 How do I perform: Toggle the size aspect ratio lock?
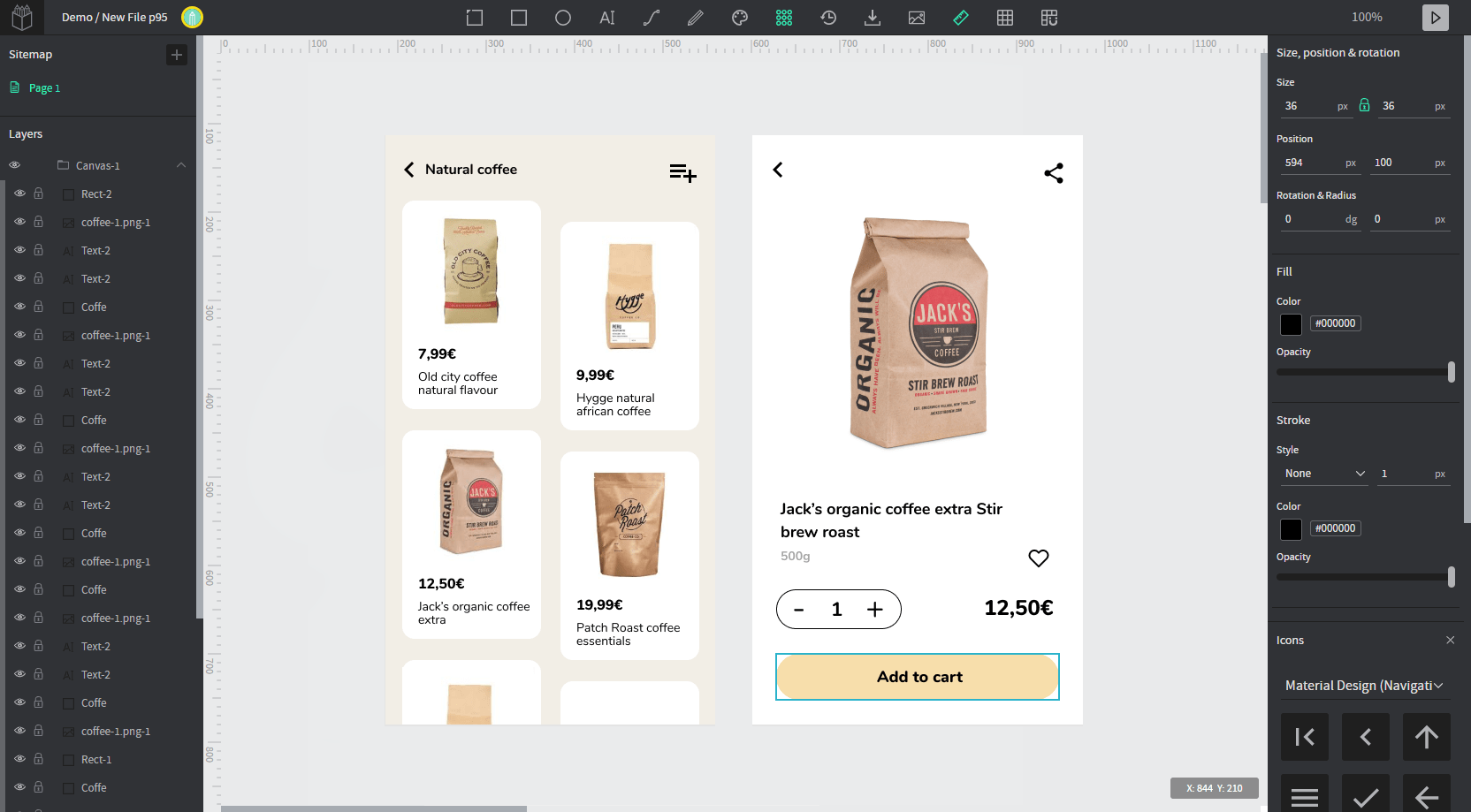coord(1364,105)
